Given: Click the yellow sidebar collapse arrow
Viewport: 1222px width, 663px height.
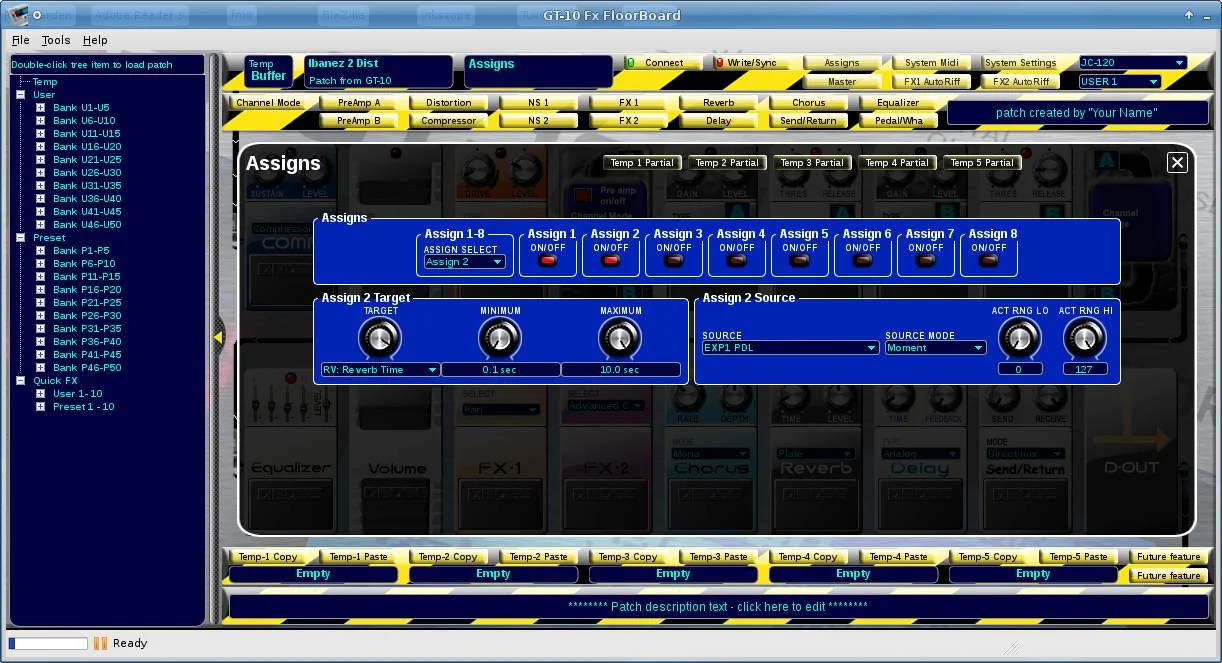Looking at the screenshot, I should click(x=217, y=338).
